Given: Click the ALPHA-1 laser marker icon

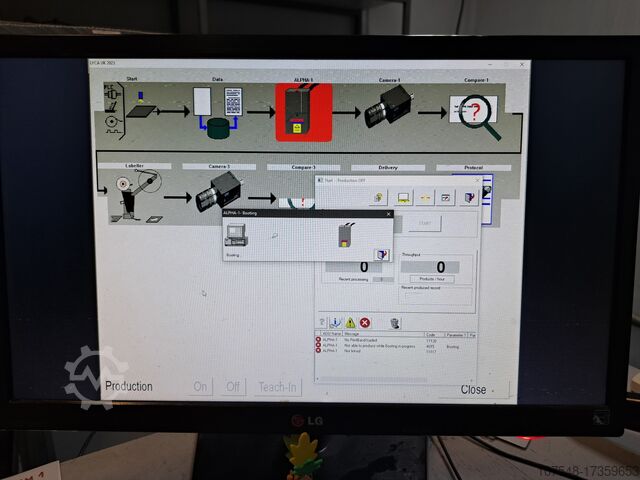Looking at the screenshot, I should [x=303, y=112].
